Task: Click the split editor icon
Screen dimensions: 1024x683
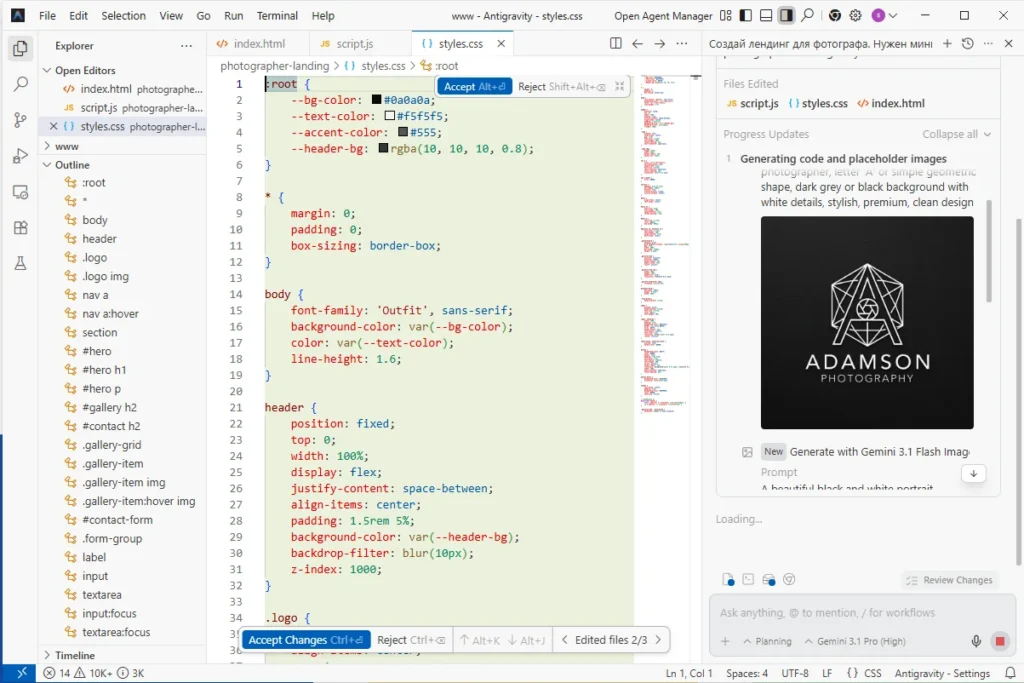Action: pos(615,44)
